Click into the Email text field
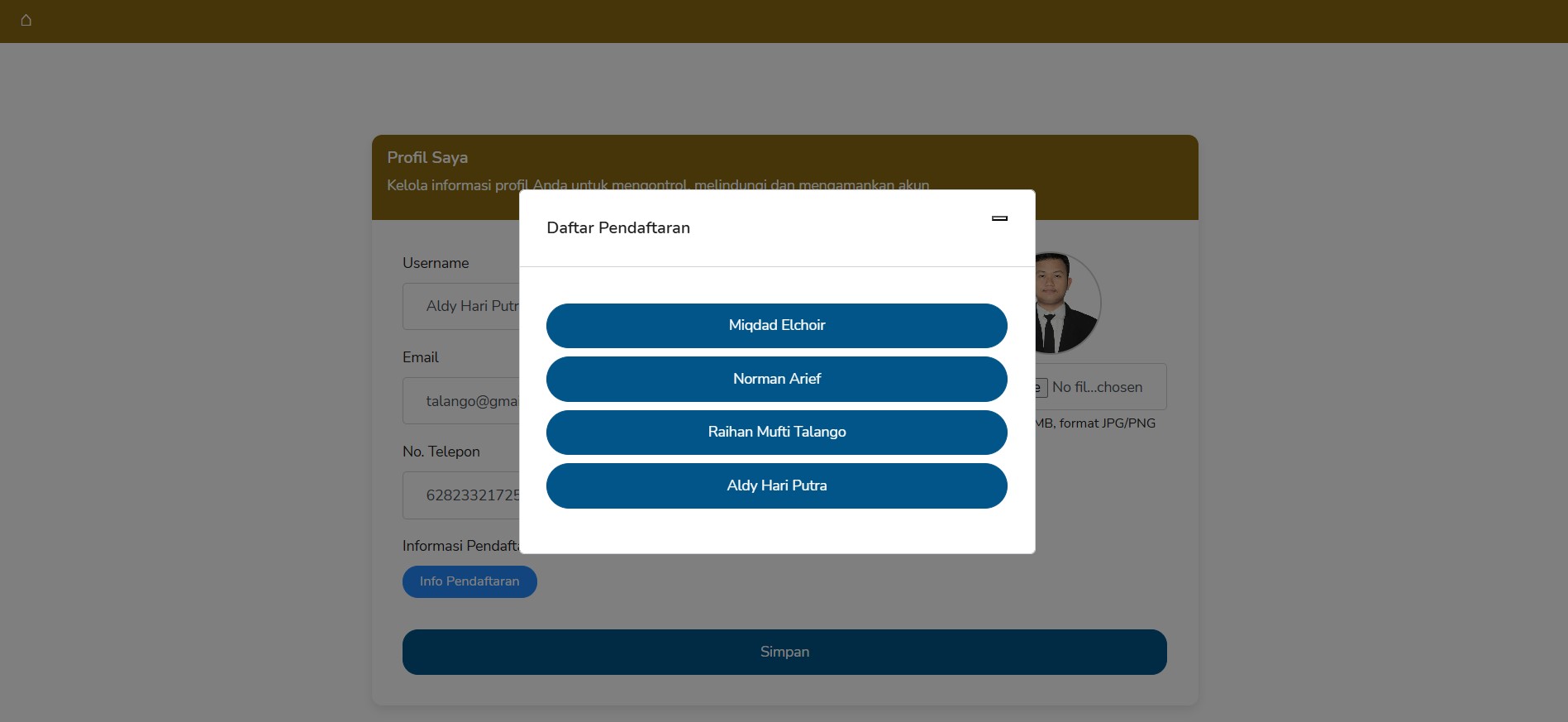 (x=461, y=401)
